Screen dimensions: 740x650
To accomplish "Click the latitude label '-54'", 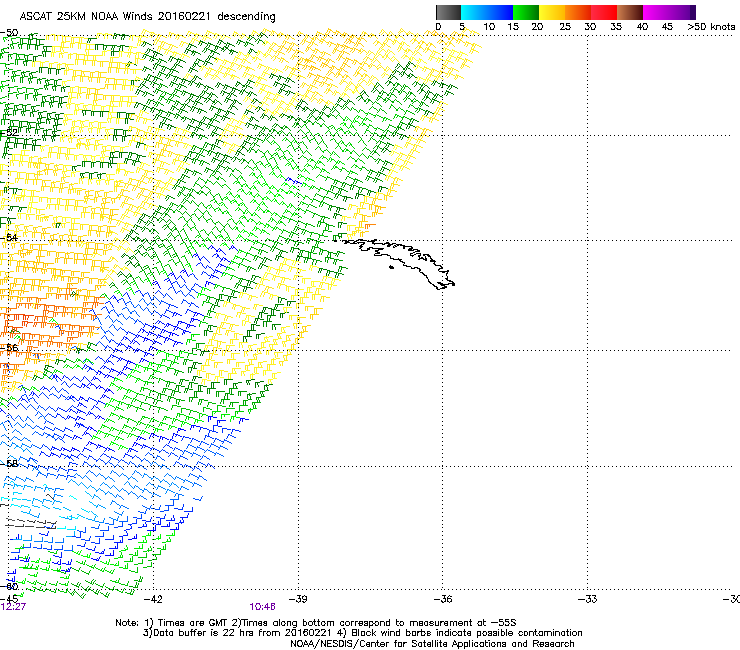I will tap(9, 237).
